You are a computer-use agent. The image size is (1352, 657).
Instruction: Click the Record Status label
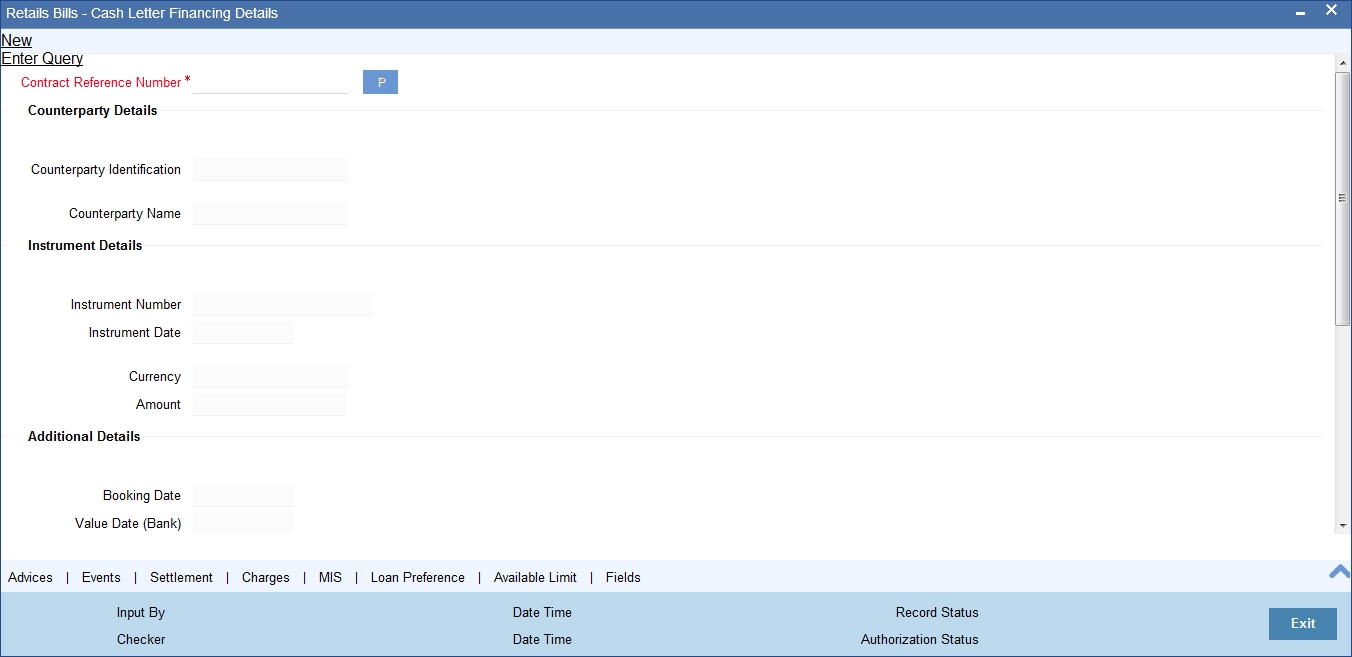[x=937, y=612]
